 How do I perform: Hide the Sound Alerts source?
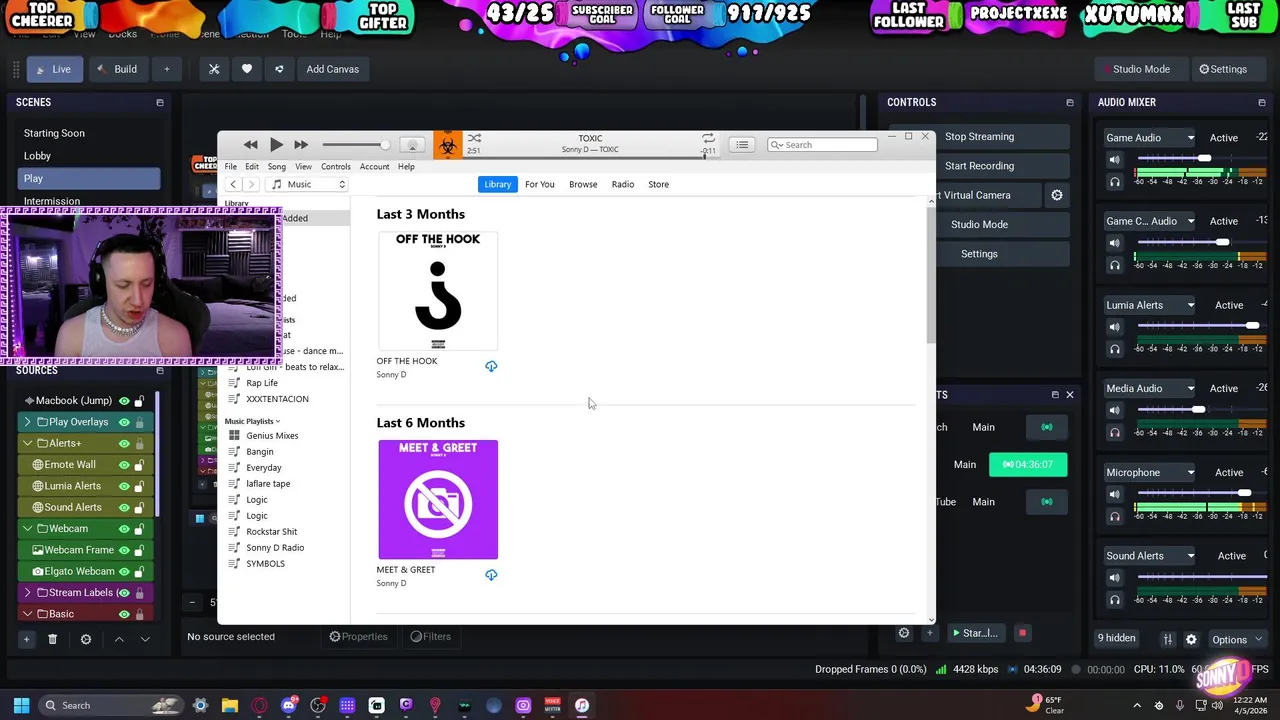tap(124, 507)
